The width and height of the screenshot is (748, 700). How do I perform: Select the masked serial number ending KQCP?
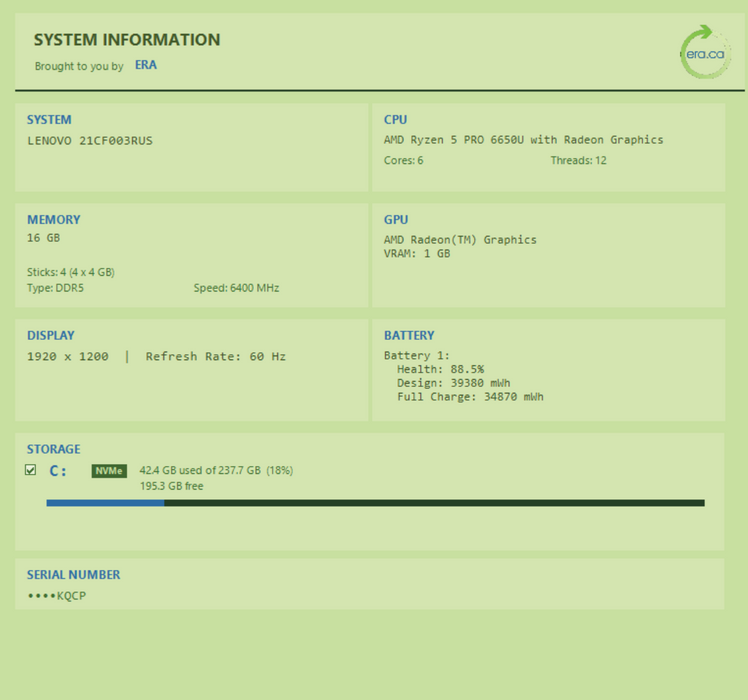[x=57, y=596]
